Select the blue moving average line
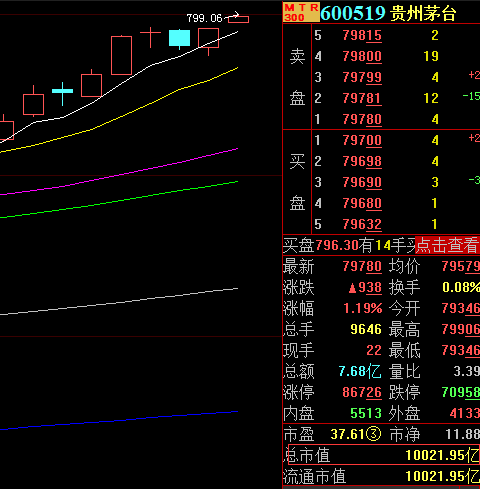Viewport: 480px width, 489px height. click(119, 421)
